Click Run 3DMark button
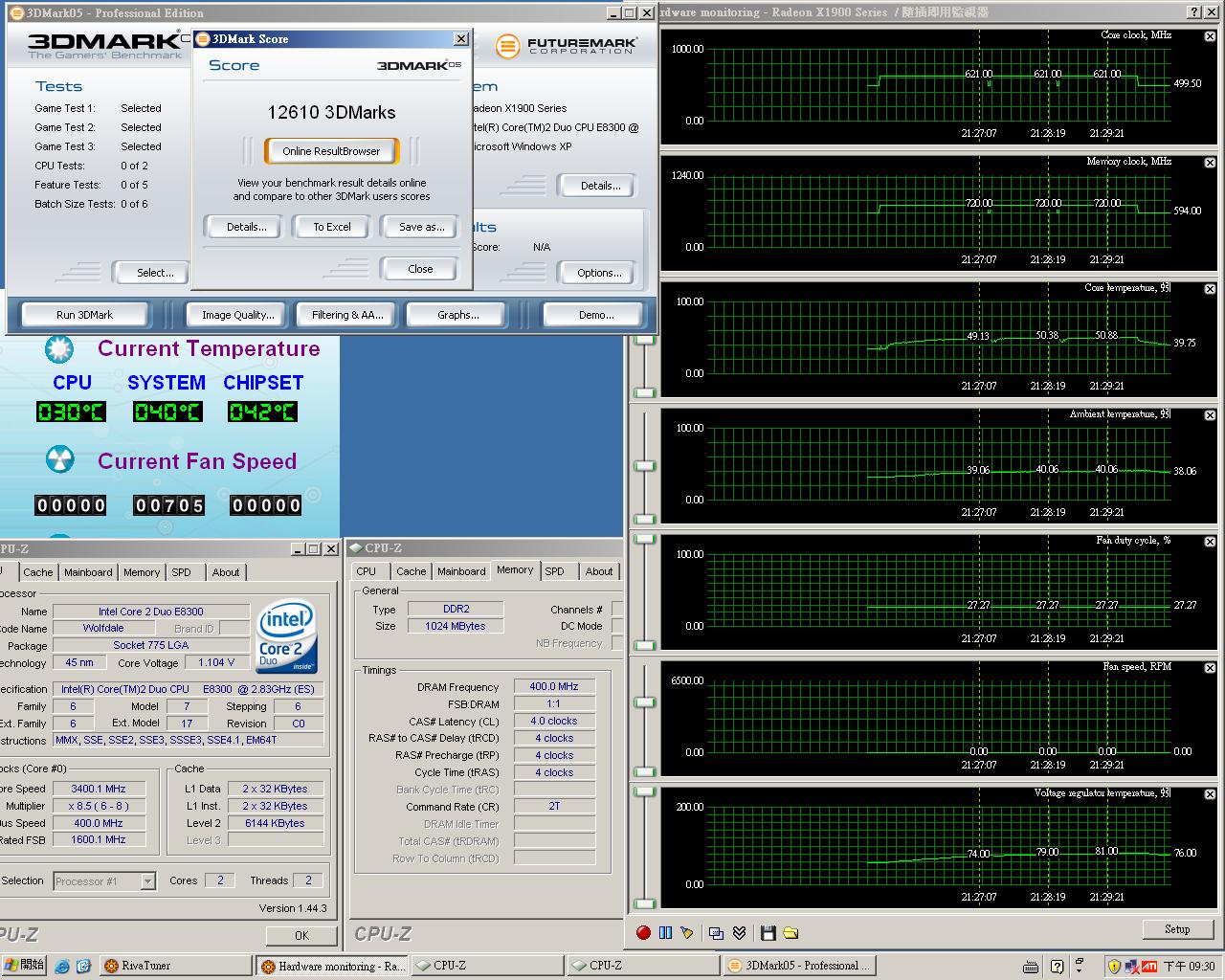1225x980 pixels. 84,315
